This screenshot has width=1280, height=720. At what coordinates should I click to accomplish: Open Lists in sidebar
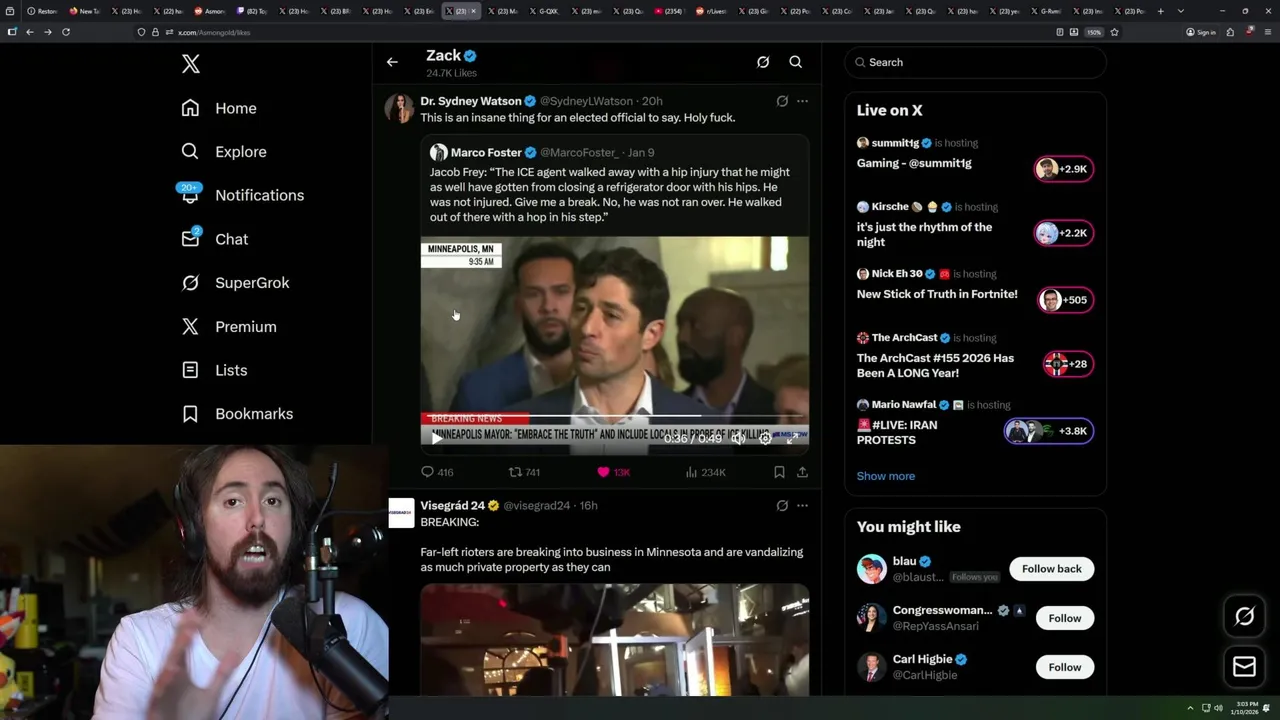click(214, 370)
